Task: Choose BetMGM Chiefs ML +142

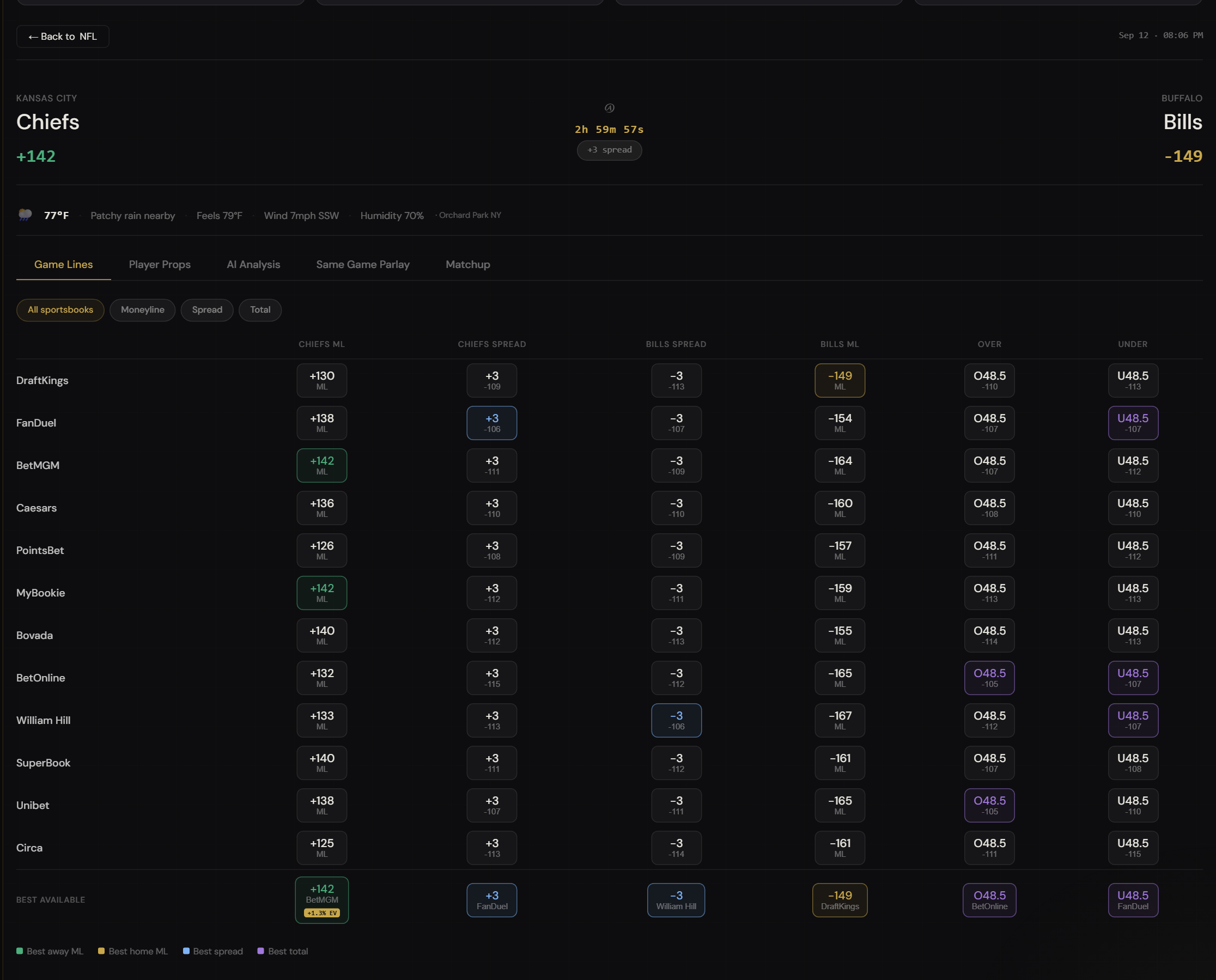Action: [322, 465]
